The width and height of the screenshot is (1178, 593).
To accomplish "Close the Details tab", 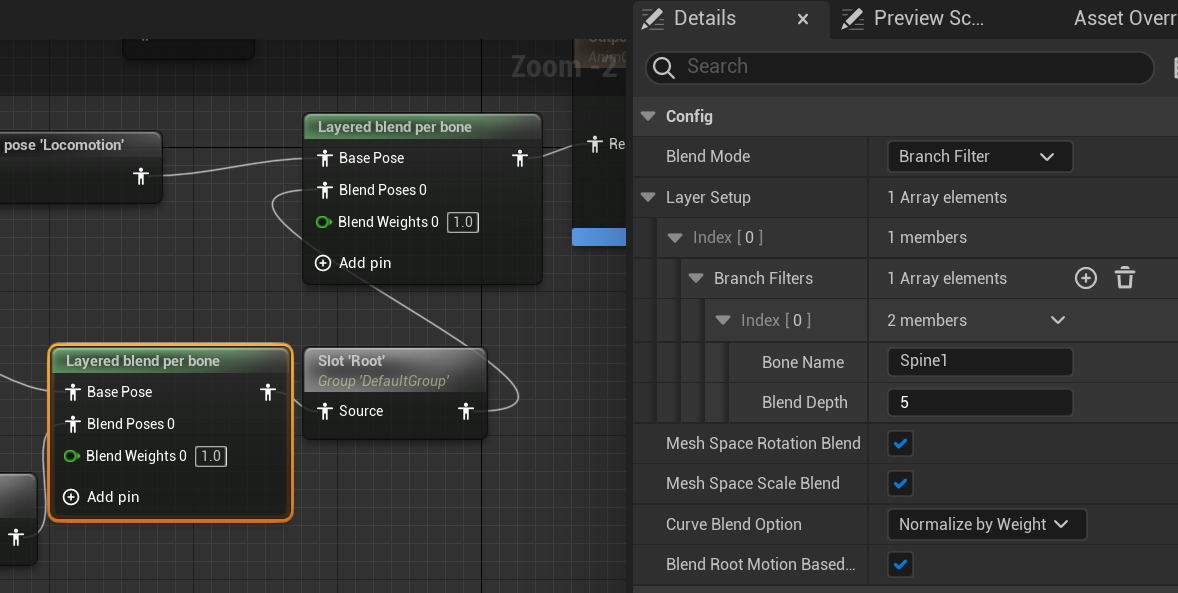I will pyautogui.click(x=803, y=19).
